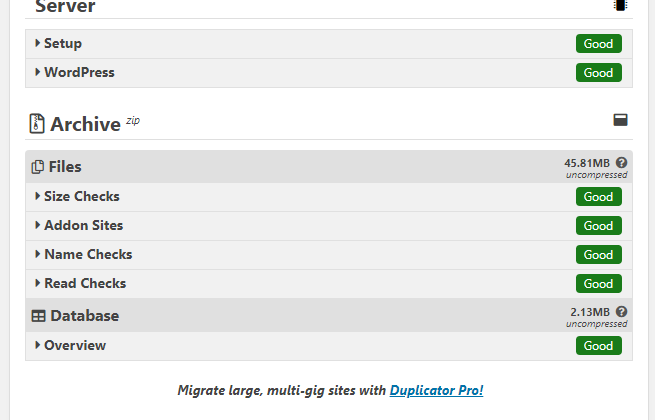This screenshot has height=420, width=655.
Task: Expand the Addon Sites details
Action: tap(329, 226)
